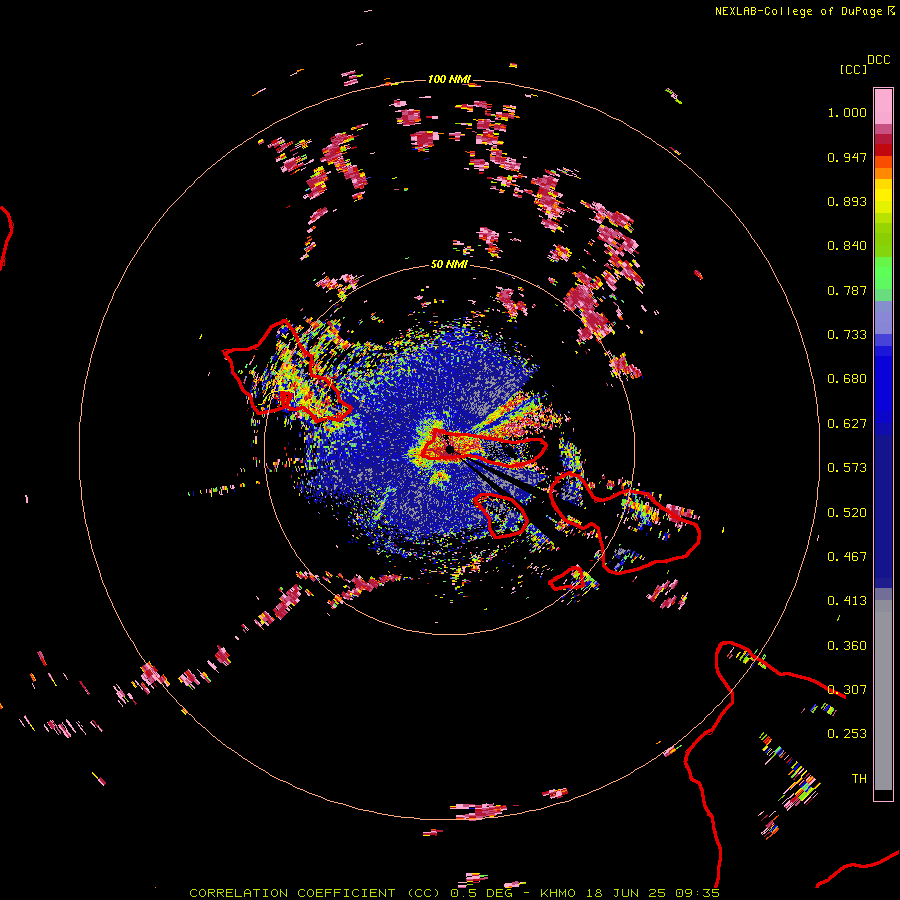Select the 0.893 scale value
Screen dimensions: 900x900
pyautogui.click(x=847, y=201)
